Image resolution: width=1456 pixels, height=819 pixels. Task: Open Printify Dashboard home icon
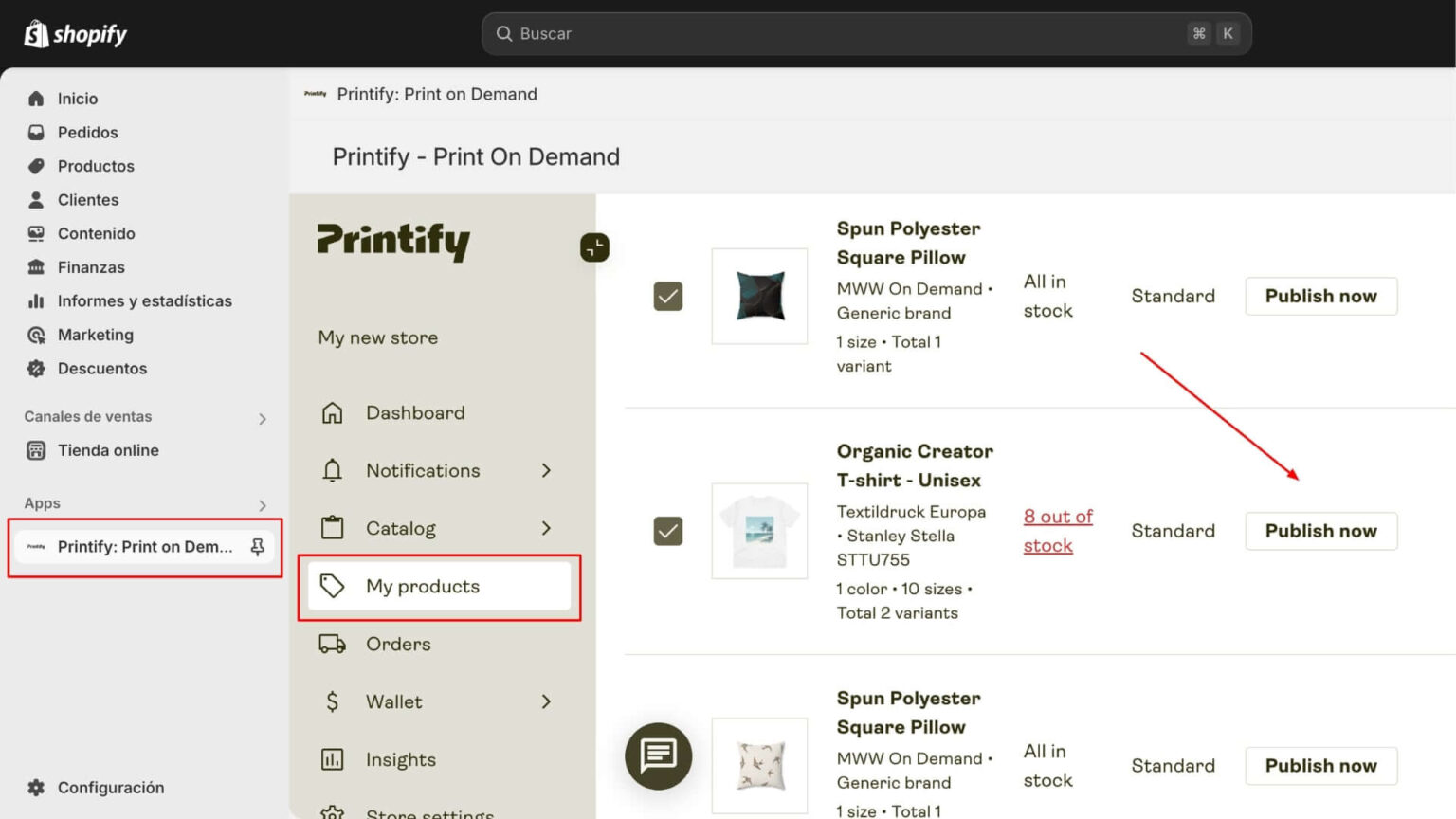pos(332,413)
